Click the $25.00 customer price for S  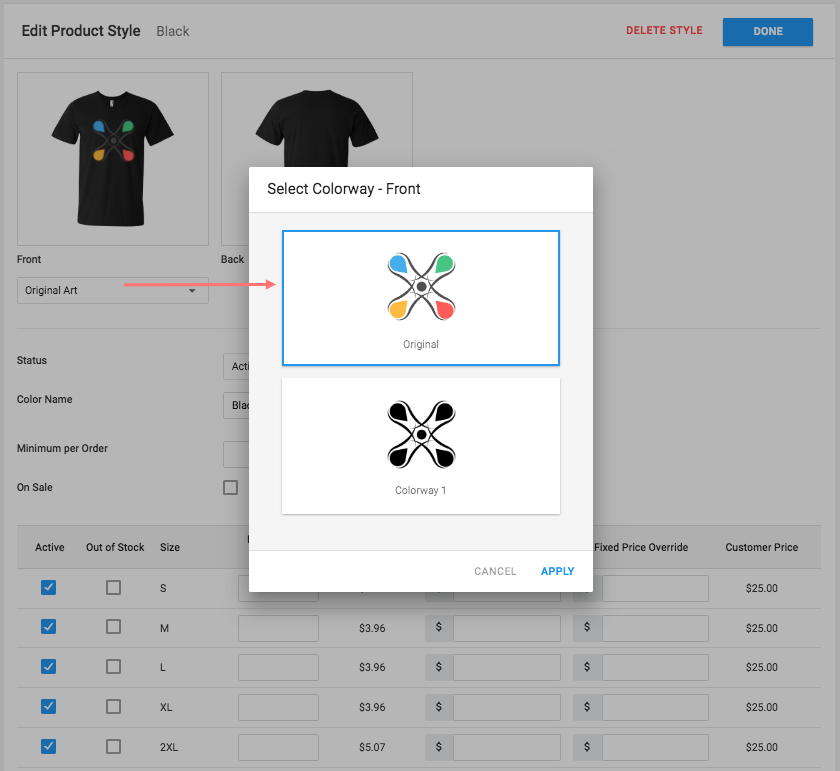[x=761, y=588]
